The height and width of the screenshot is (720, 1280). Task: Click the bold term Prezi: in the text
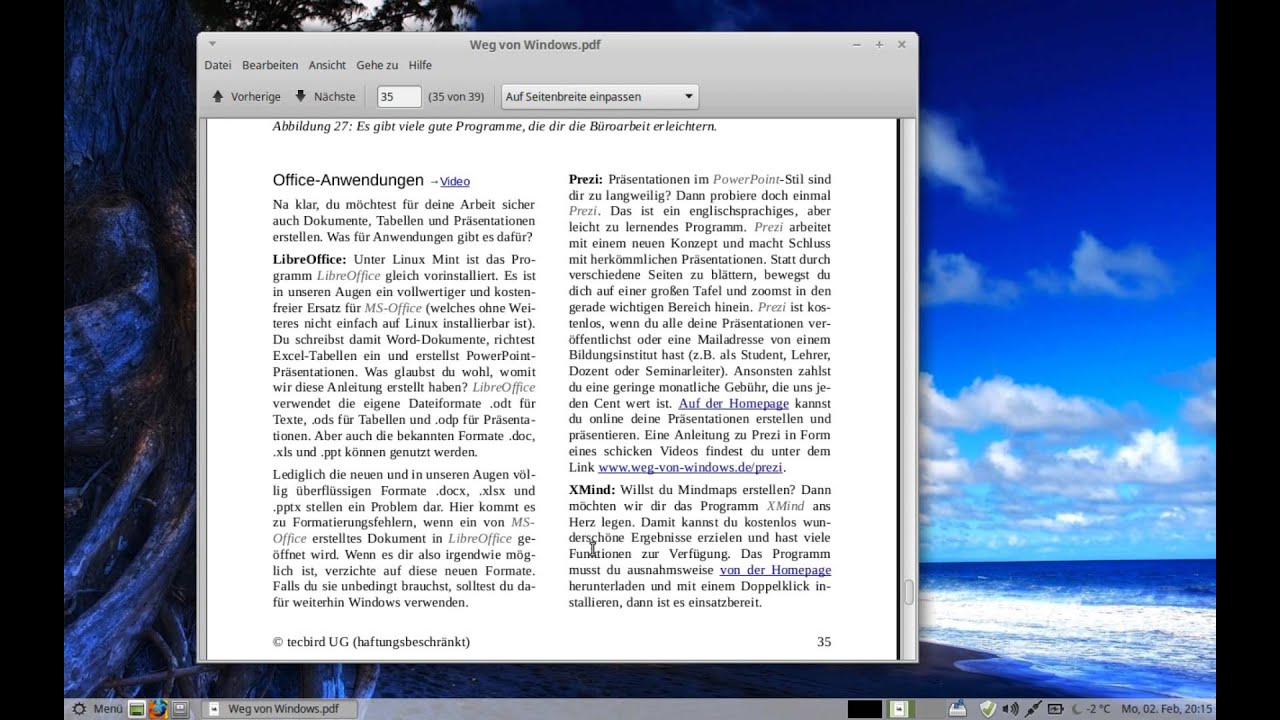tap(585, 179)
